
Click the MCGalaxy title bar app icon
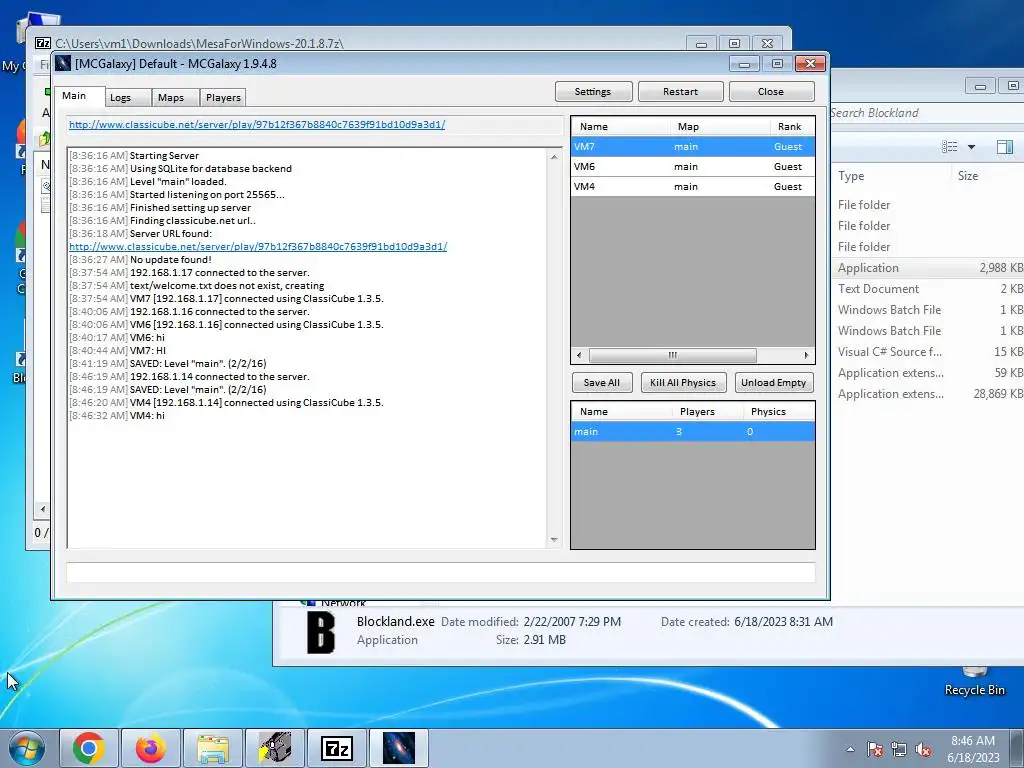tap(63, 63)
